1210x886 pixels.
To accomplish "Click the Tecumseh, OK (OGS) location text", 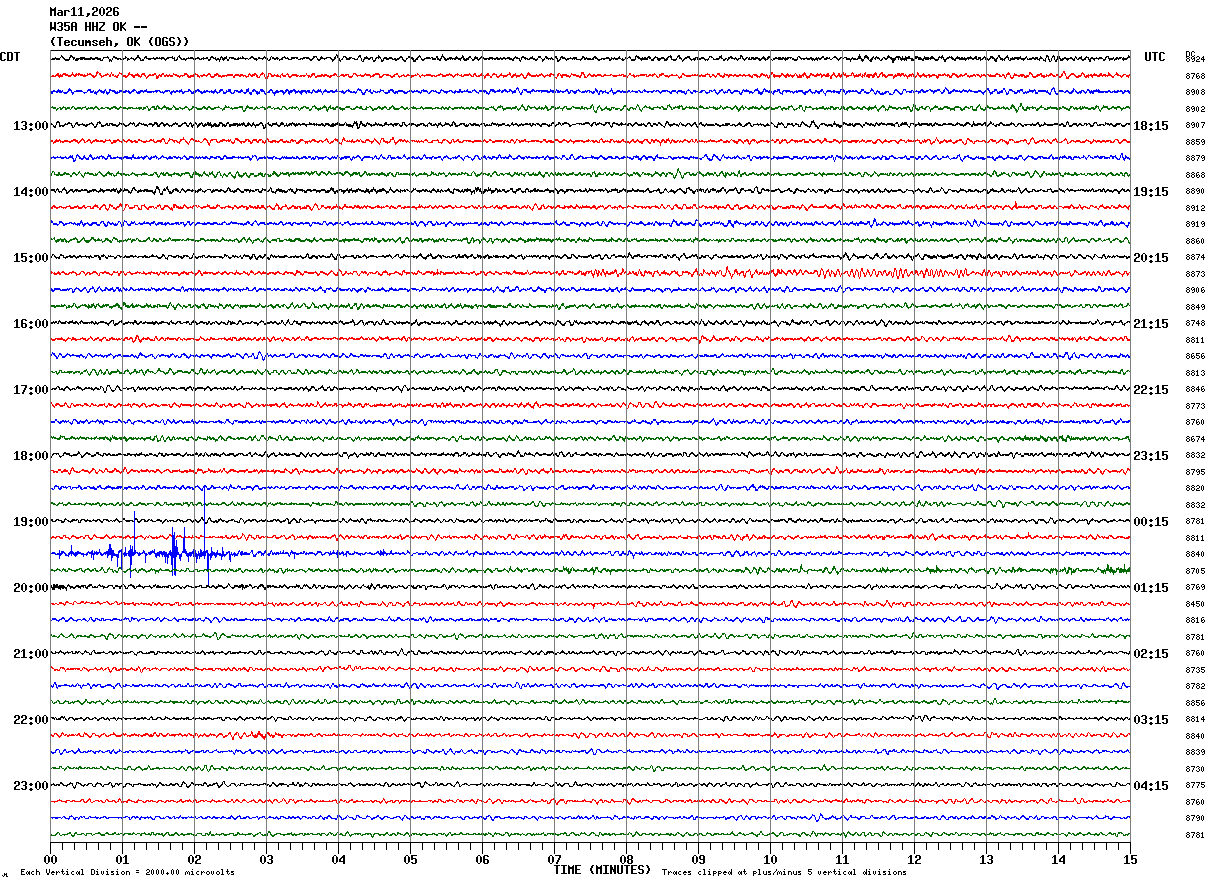I will coord(119,42).
